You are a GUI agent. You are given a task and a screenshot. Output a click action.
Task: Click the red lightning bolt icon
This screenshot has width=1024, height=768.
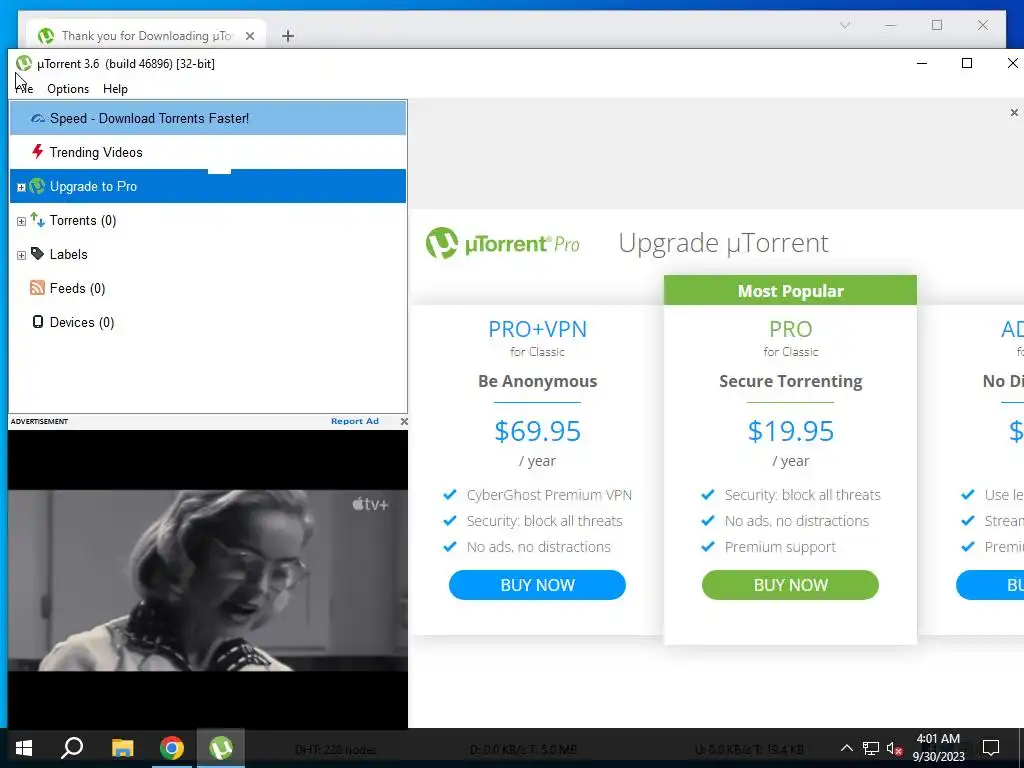38,152
